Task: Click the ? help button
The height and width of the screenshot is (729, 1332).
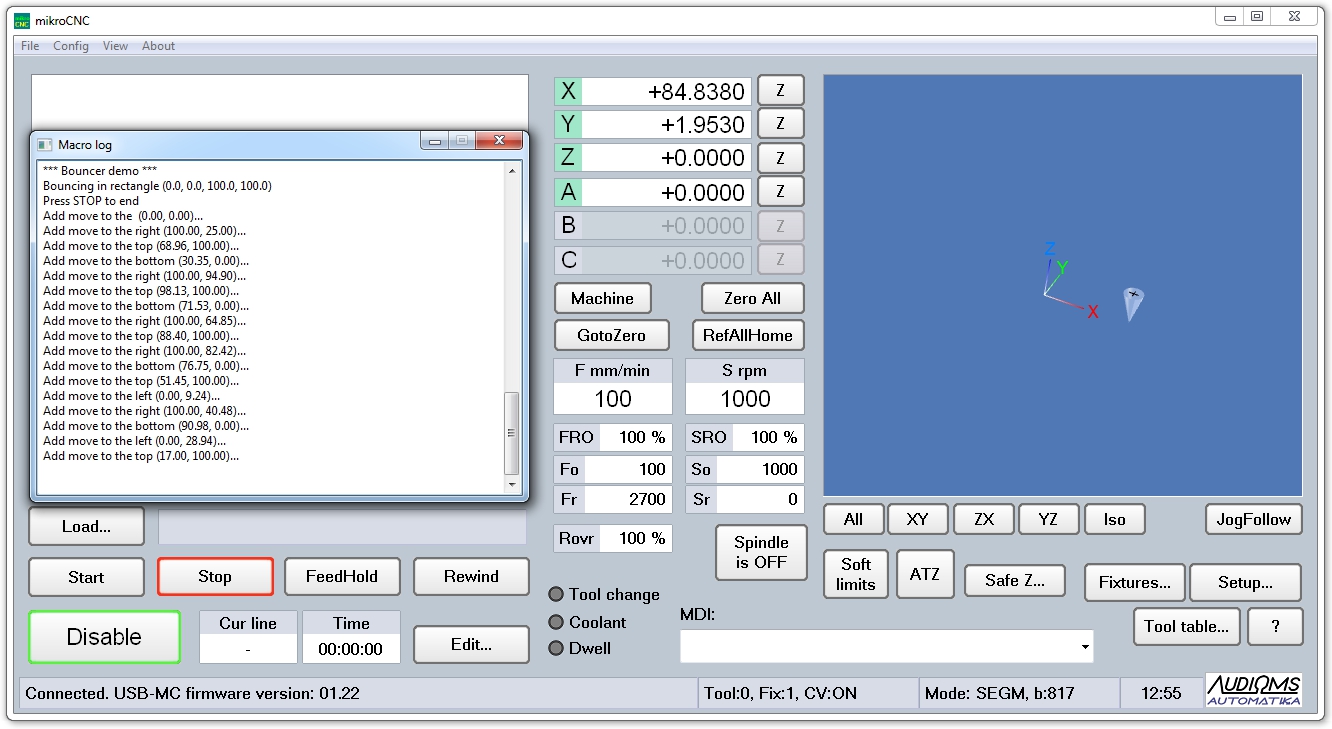Action: [1275, 627]
